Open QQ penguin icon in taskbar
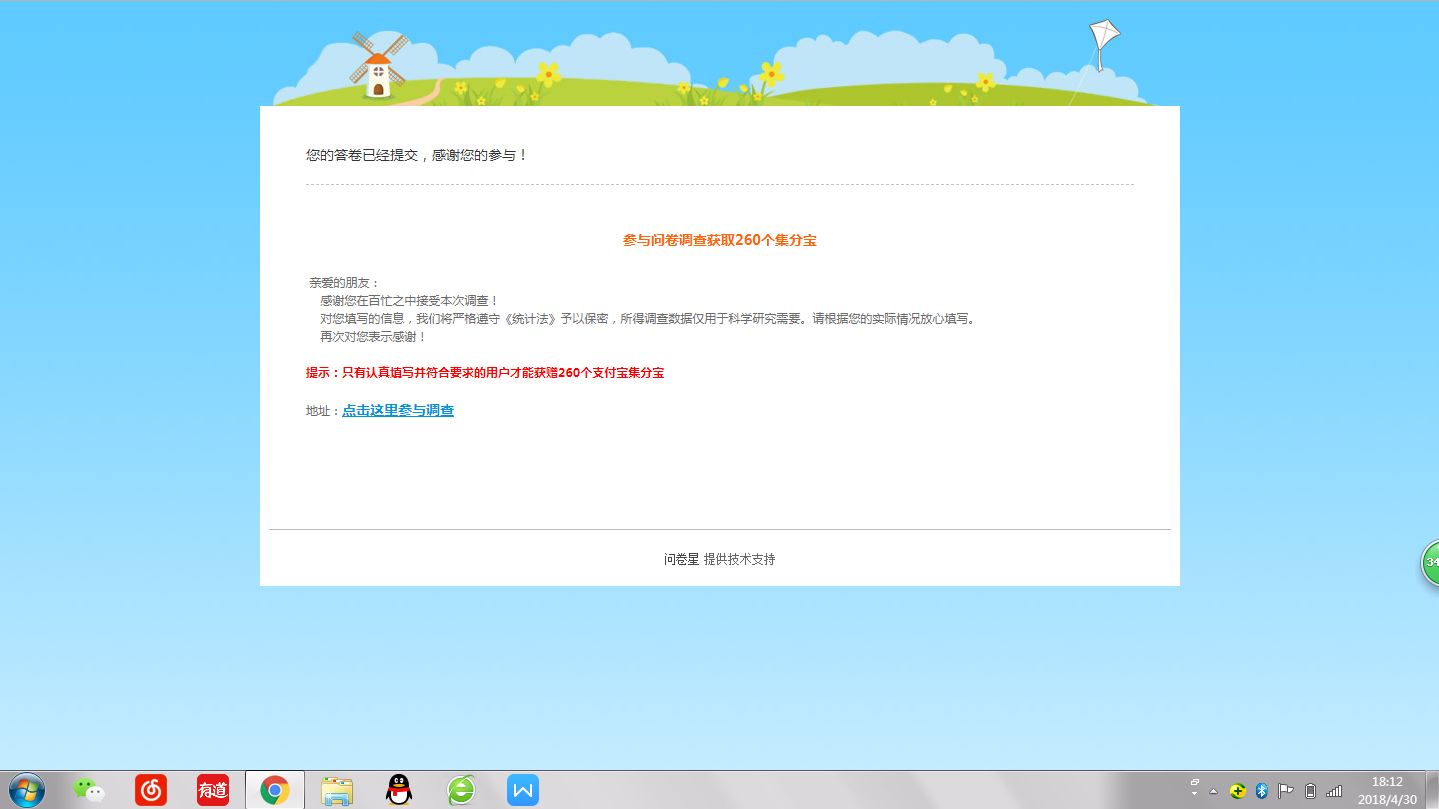 pos(399,790)
